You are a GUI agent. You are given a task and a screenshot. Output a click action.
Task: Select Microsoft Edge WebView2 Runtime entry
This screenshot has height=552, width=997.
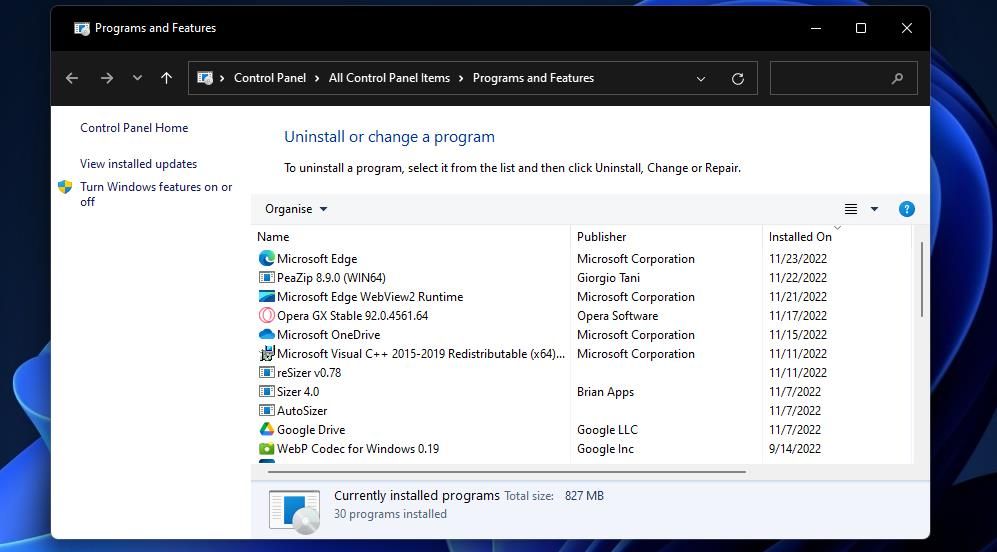pyautogui.click(x=370, y=297)
